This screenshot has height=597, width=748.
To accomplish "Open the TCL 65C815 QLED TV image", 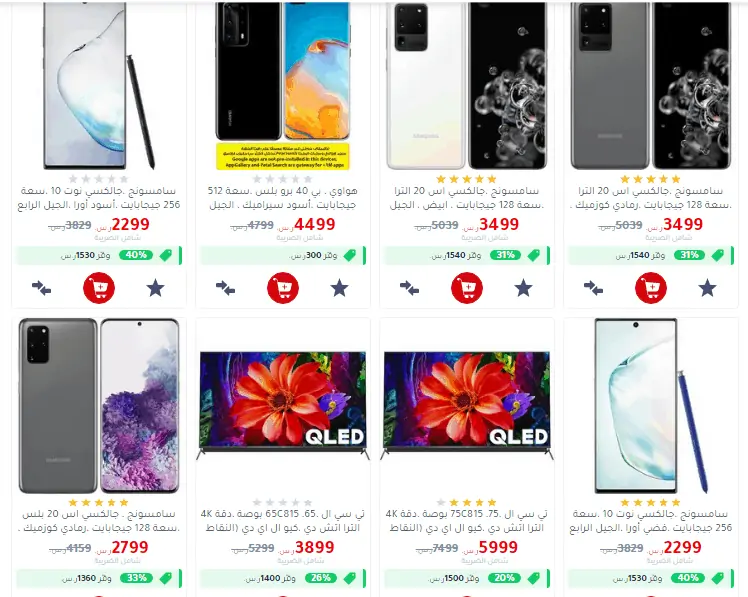I will 283,406.
